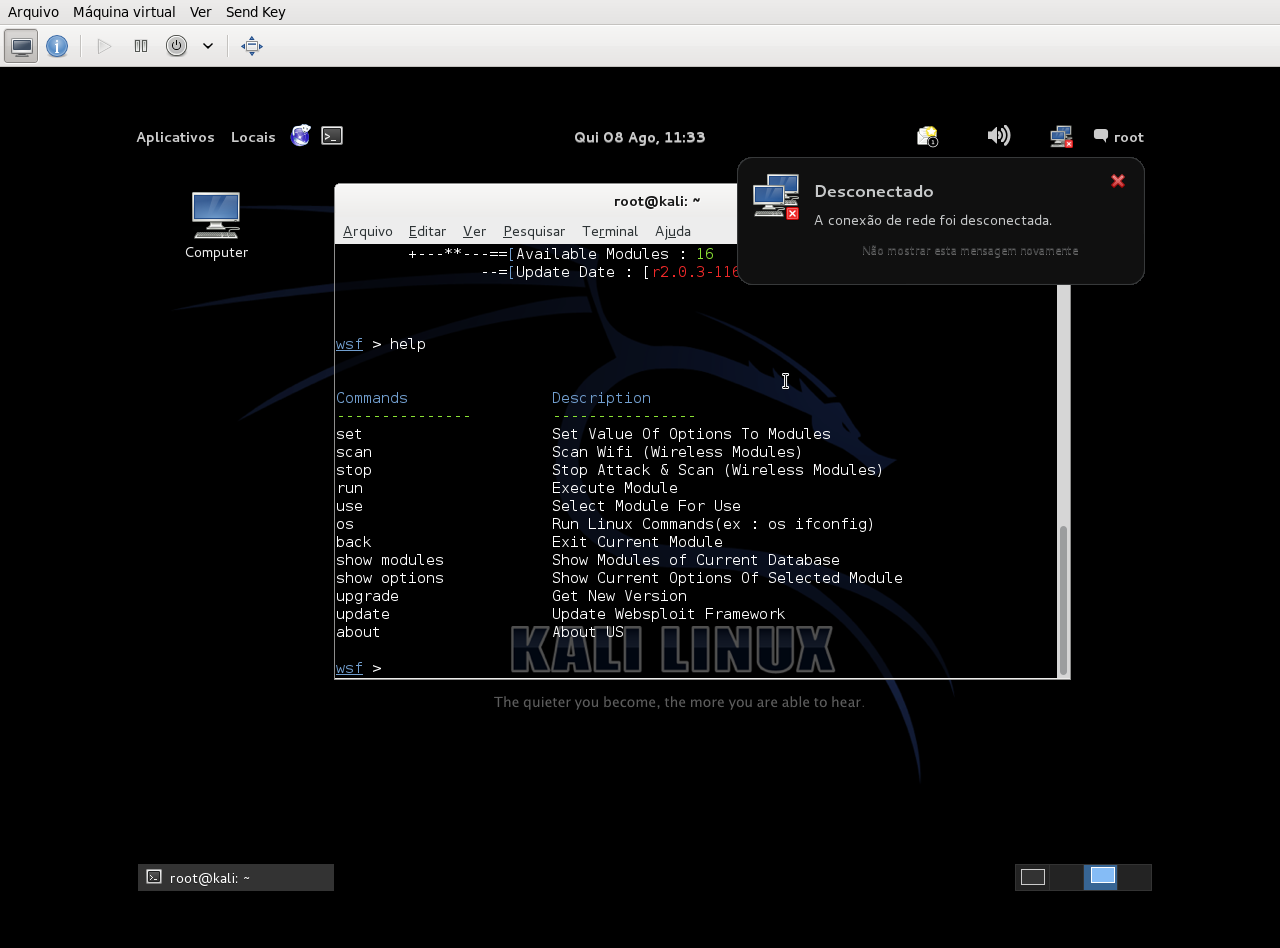
Task: Click 'Scan Wifi (Wireless Modules)' text
Action: coord(677,452)
